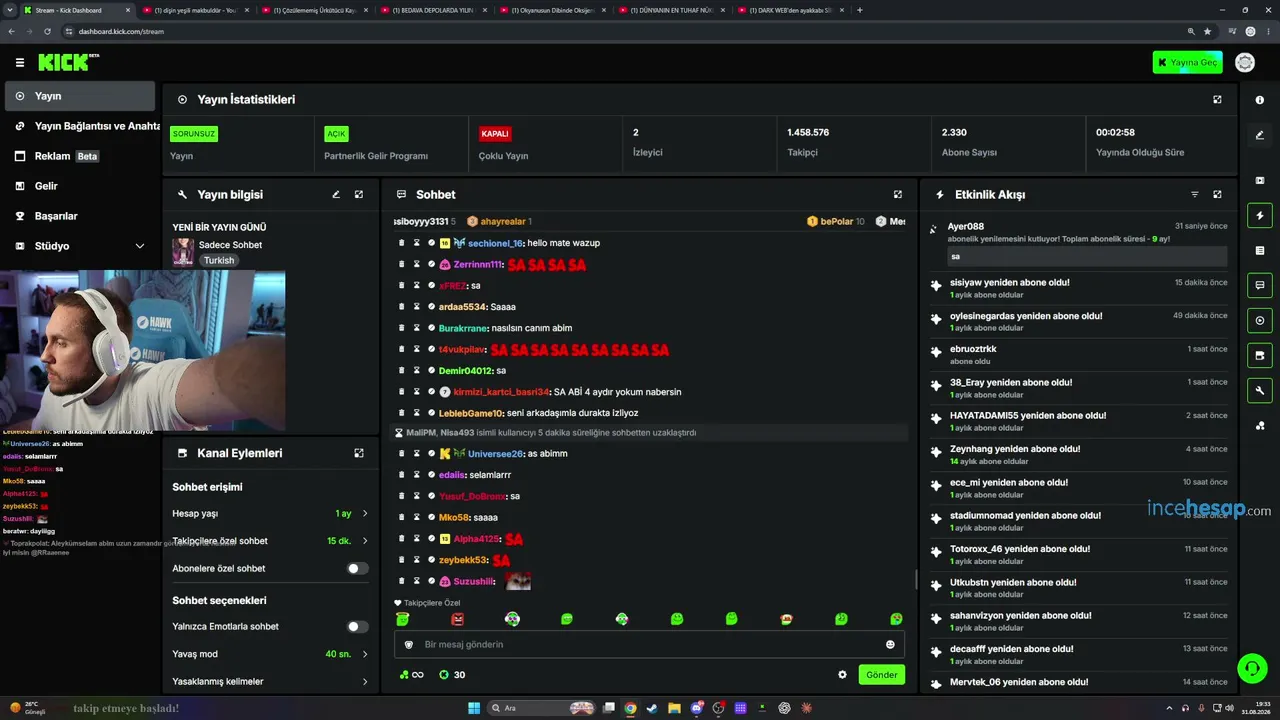Open the profile avatar menu

pos(1245,62)
